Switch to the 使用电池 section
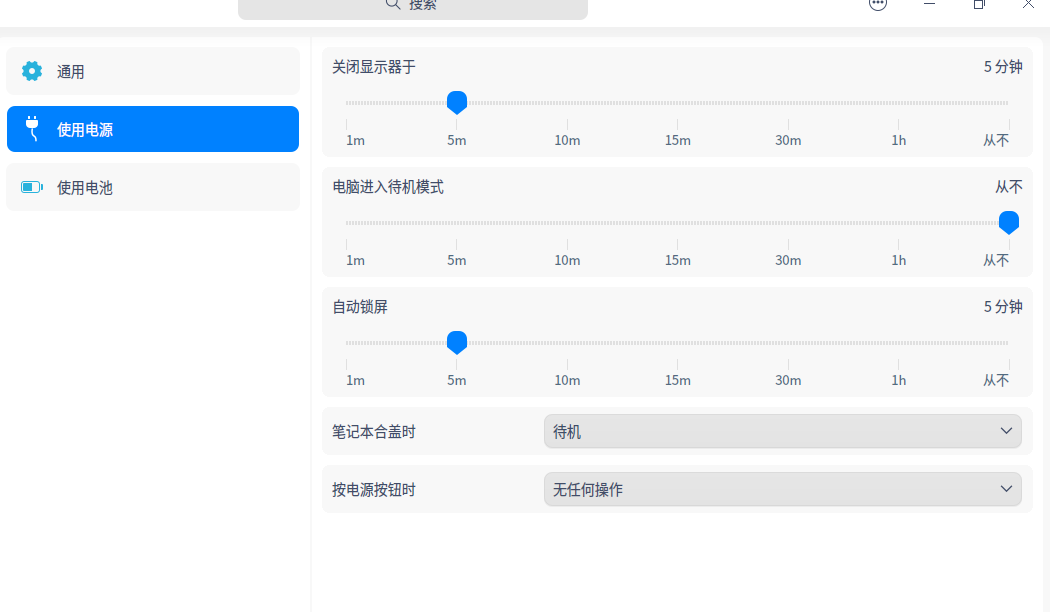 152,186
